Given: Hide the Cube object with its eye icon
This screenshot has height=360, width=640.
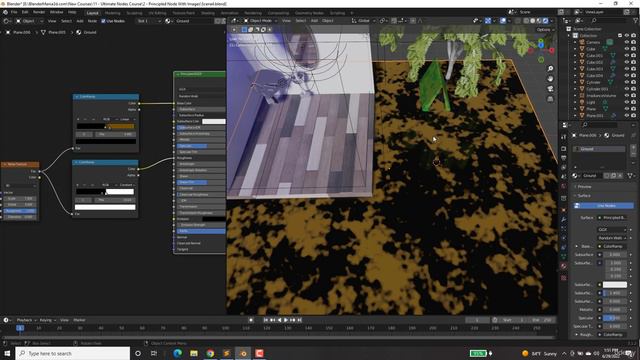Looking at the screenshot, I should (x=627, y=49).
